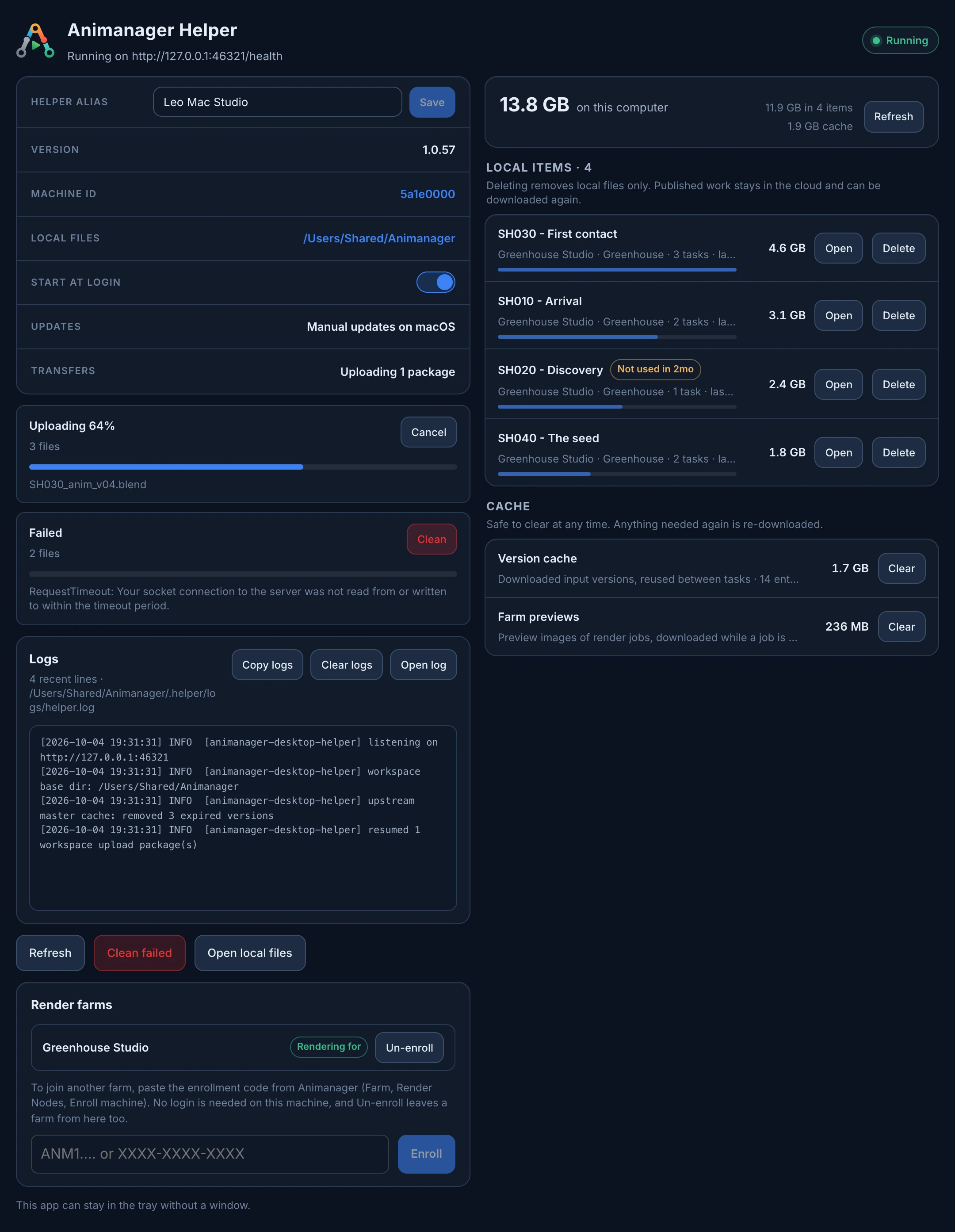This screenshot has height=1232, width=955.
Task: Click the Running status indicator
Action: click(x=900, y=41)
